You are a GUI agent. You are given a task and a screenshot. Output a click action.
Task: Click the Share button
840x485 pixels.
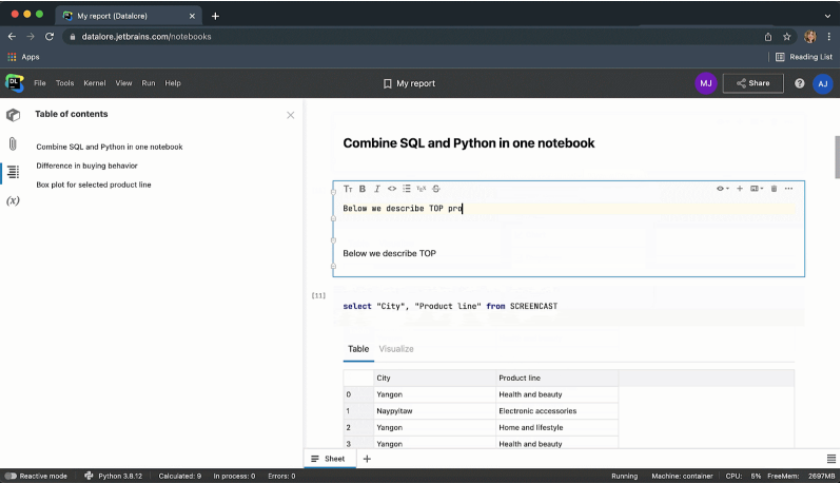(753, 83)
